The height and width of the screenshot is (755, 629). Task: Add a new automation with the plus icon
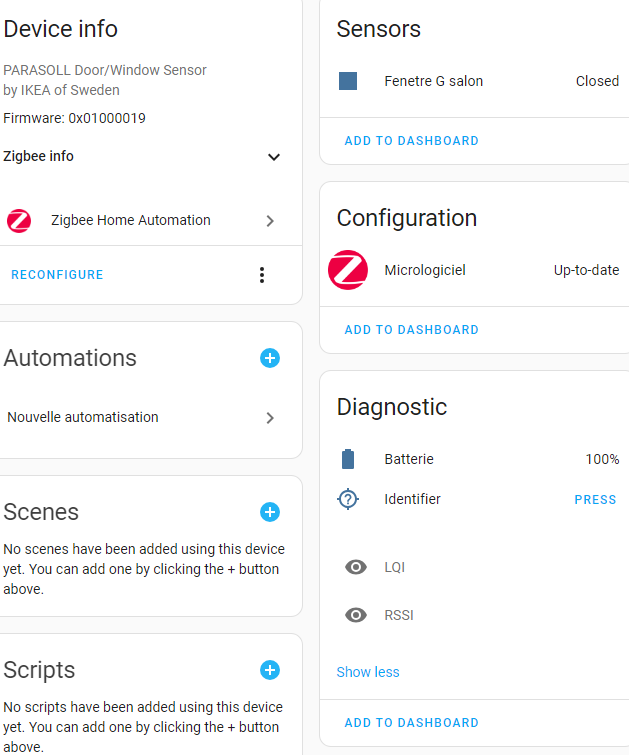270,358
